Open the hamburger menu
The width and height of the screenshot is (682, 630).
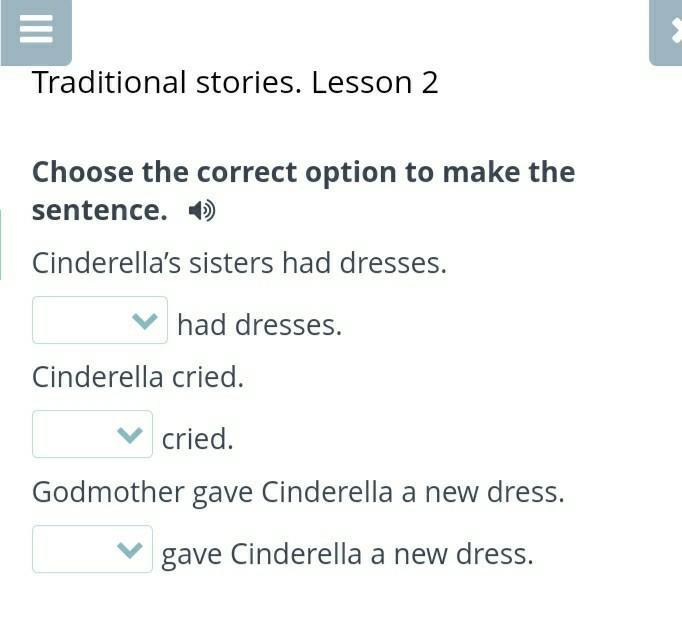pyautogui.click(x=35, y=30)
